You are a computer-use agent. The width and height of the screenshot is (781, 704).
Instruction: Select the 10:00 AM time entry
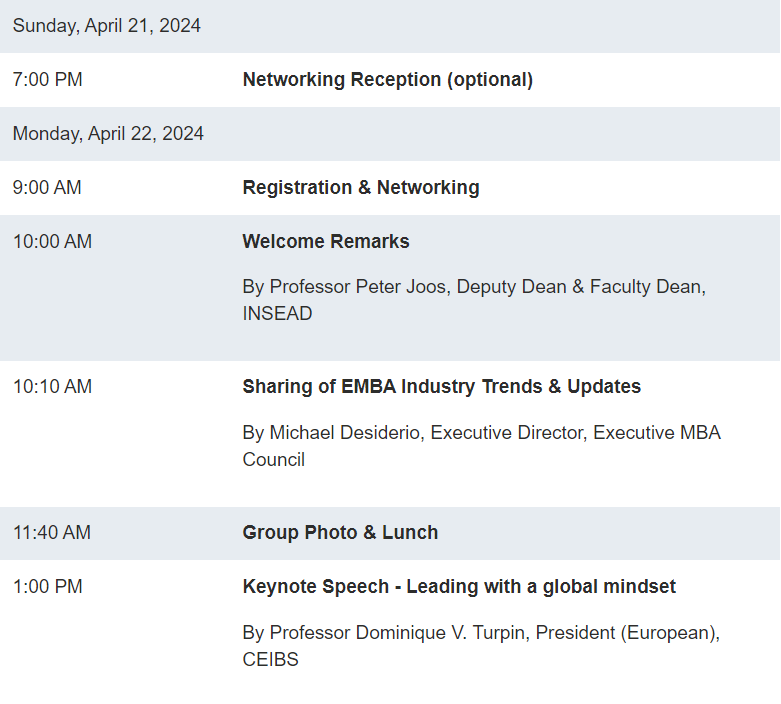(x=52, y=242)
